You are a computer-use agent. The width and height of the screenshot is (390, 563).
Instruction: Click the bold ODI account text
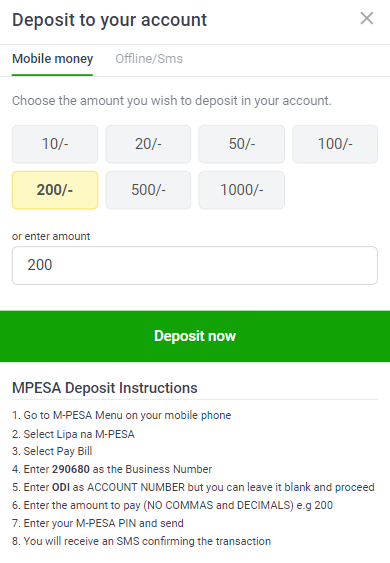coord(61,487)
